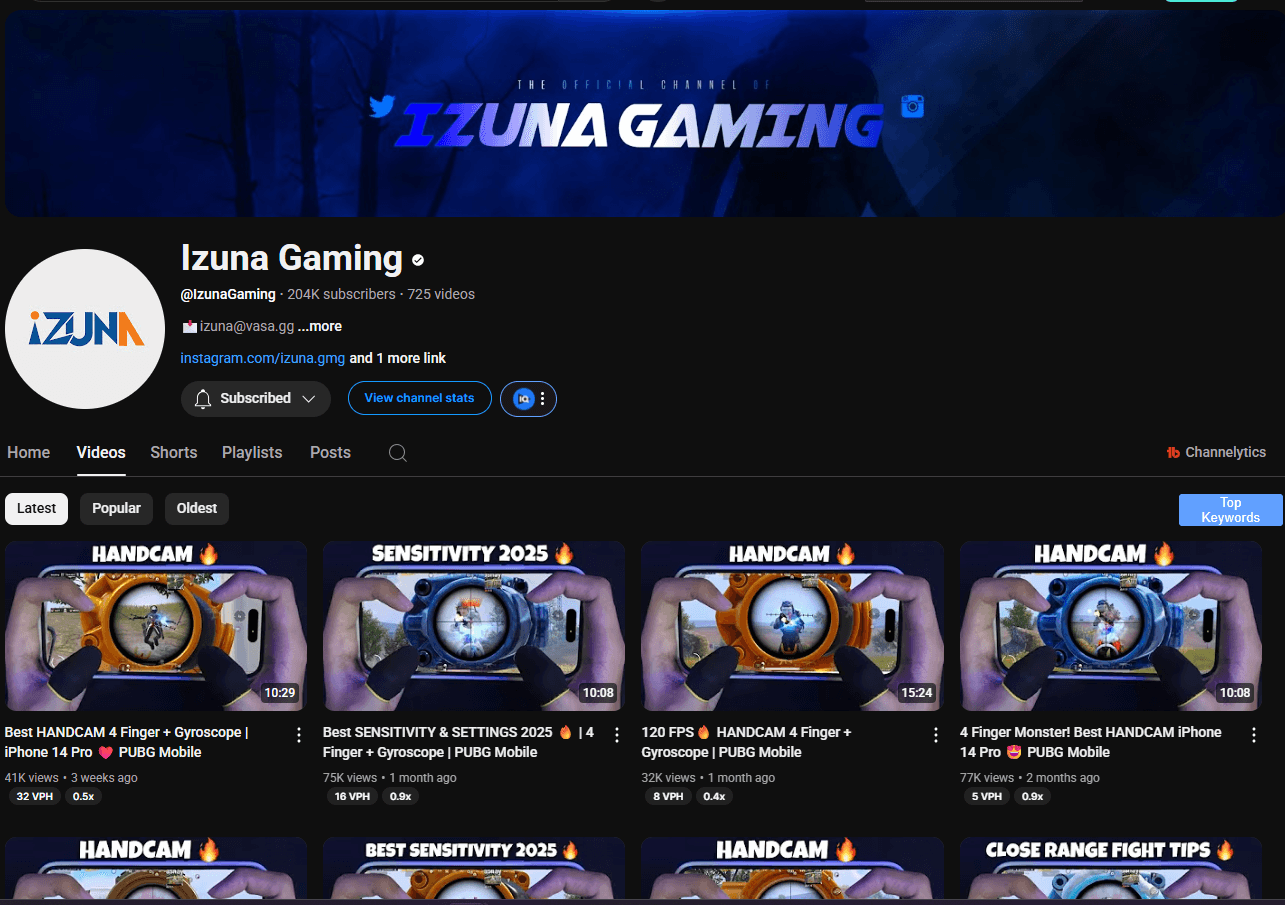This screenshot has height=905, width=1285.
Task: Open the CLOSE RANGE FIGHT TIPS thumbnail
Action: tap(1111, 867)
